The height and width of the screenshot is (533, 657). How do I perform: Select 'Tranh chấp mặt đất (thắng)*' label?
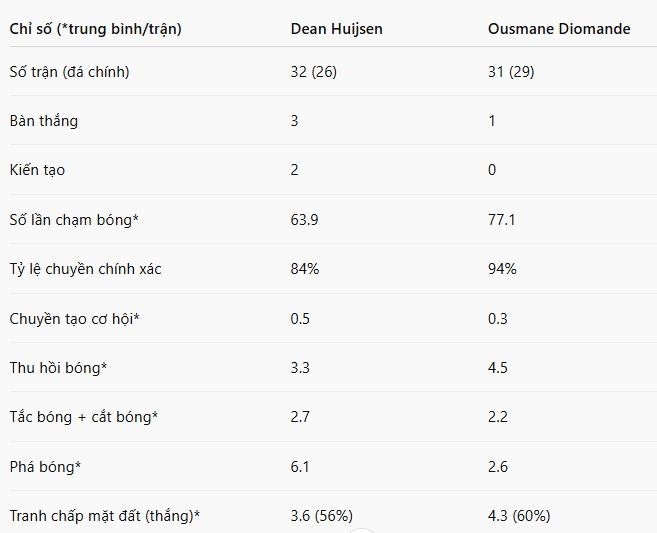click(x=105, y=516)
